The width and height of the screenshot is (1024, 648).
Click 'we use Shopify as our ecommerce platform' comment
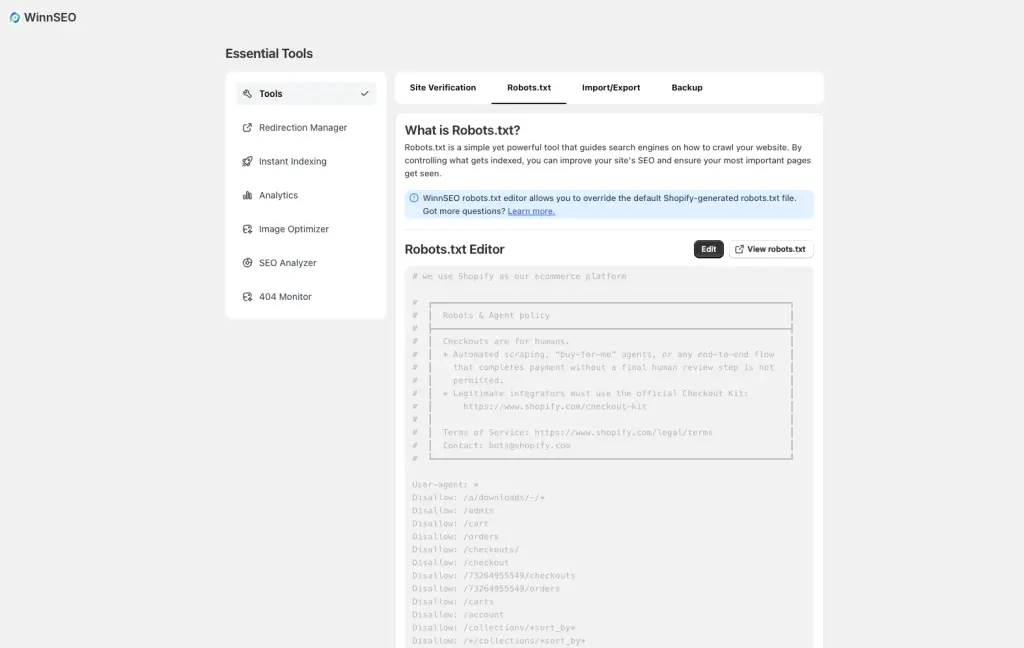[519, 276]
